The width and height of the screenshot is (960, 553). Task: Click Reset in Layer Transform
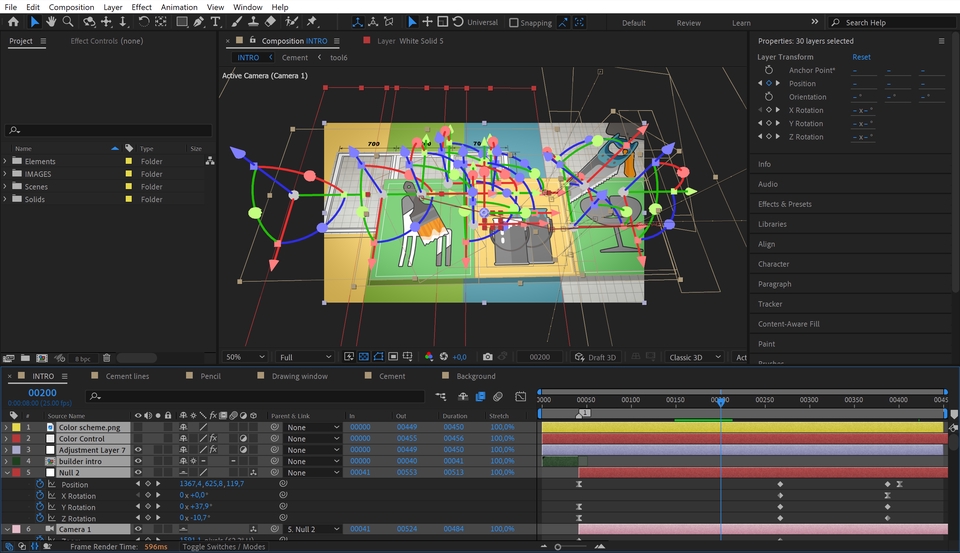tap(861, 57)
